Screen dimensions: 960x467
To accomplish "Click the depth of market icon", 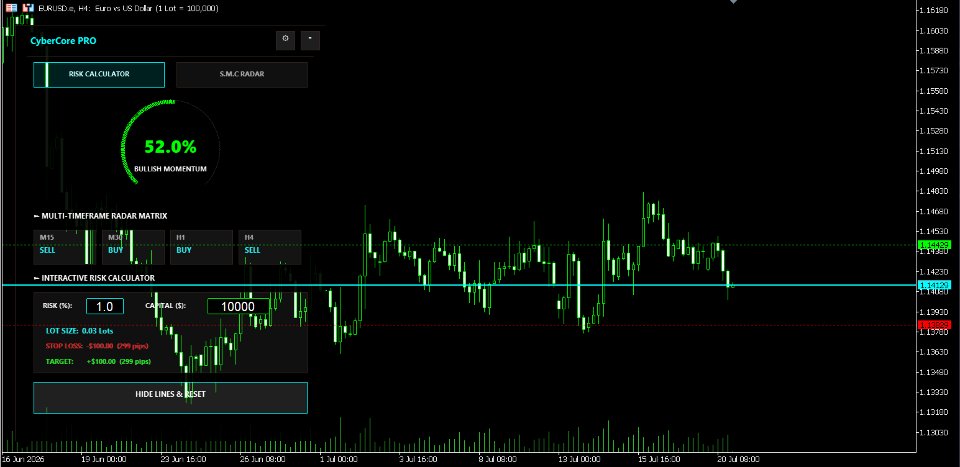I will pos(28,8).
